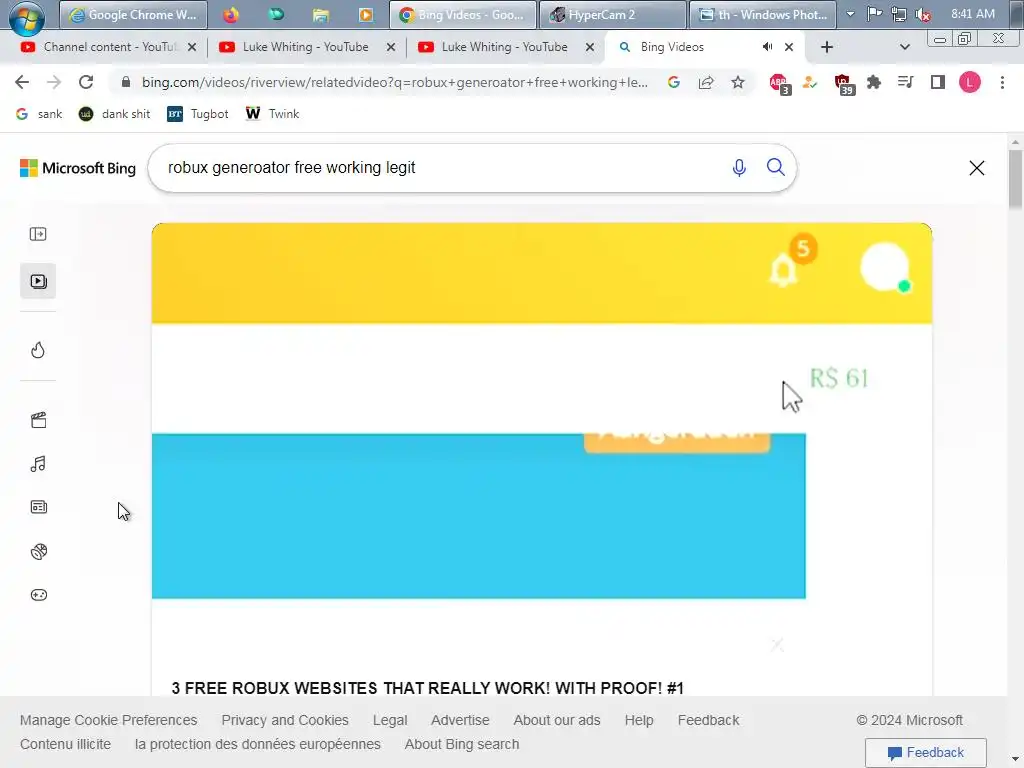The height and width of the screenshot is (768, 1024).
Task: Open Trending flame sidebar icon
Action: point(38,350)
